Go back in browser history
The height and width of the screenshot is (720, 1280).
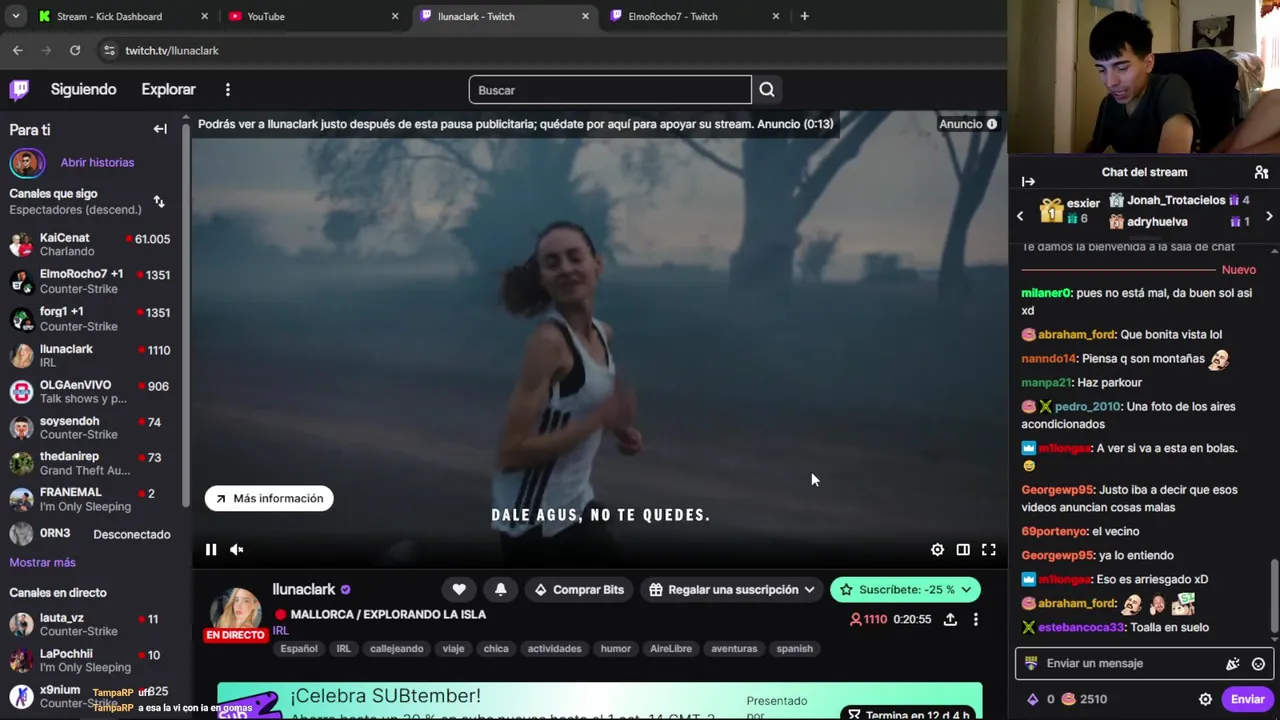[18, 50]
